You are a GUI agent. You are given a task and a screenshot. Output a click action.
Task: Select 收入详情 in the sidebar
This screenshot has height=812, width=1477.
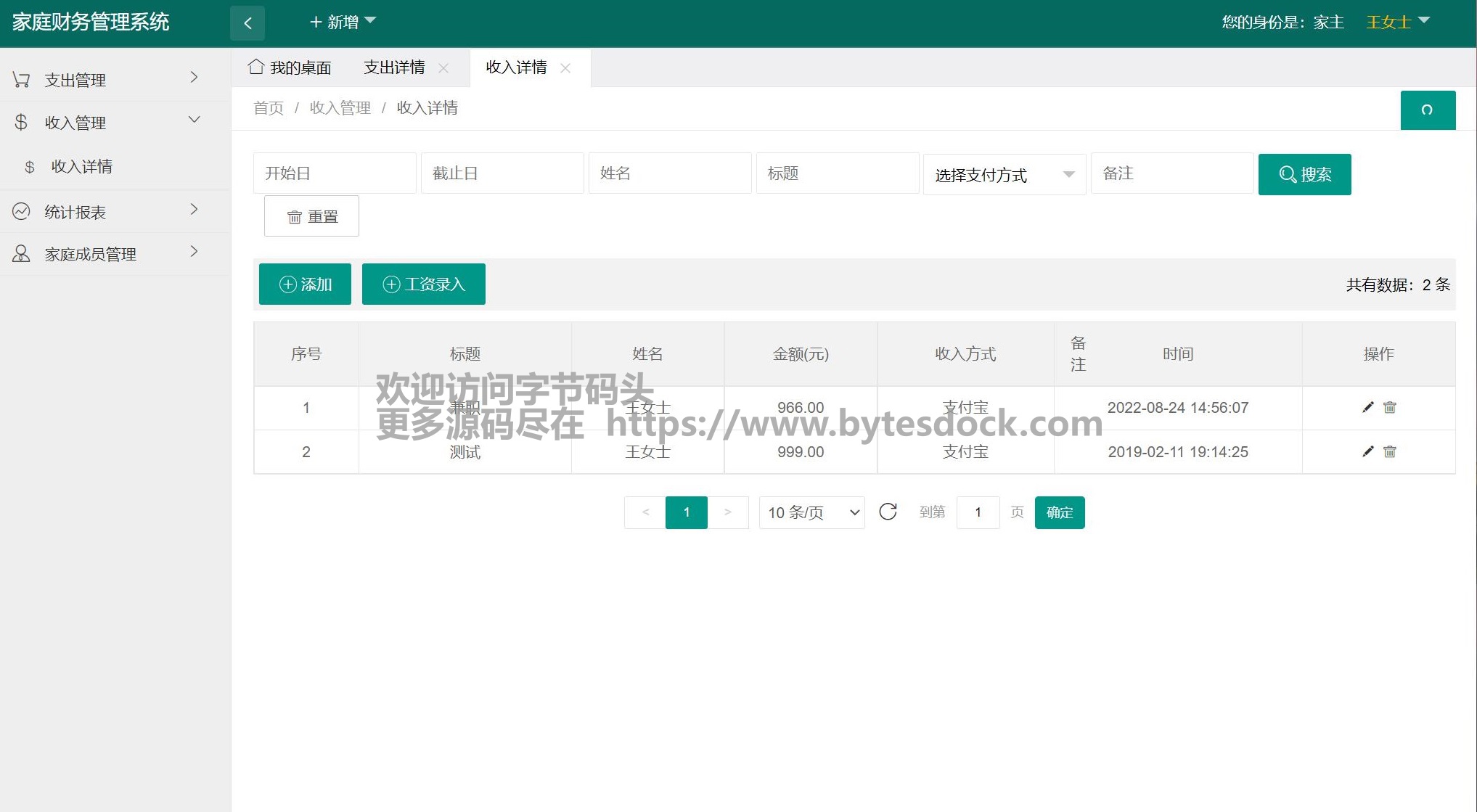tap(81, 166)
